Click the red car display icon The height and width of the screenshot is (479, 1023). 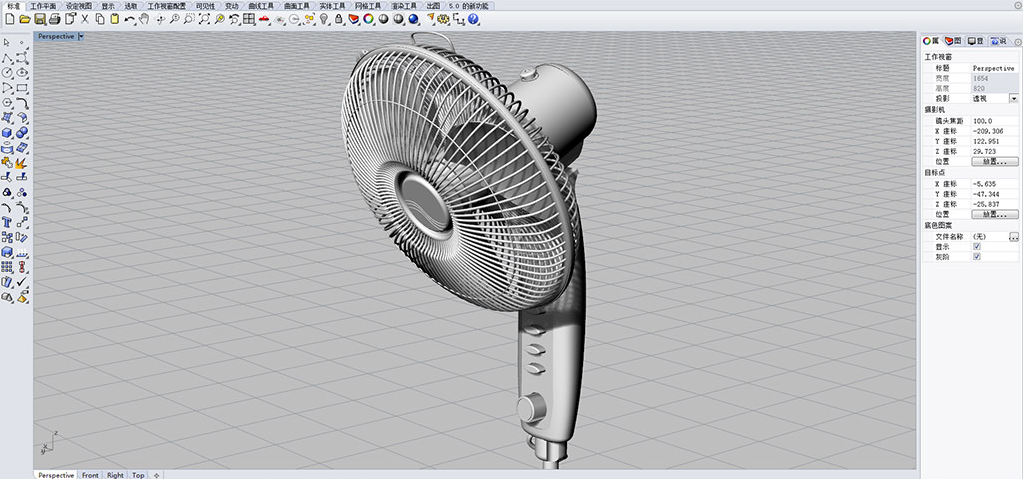coord(264,19)
